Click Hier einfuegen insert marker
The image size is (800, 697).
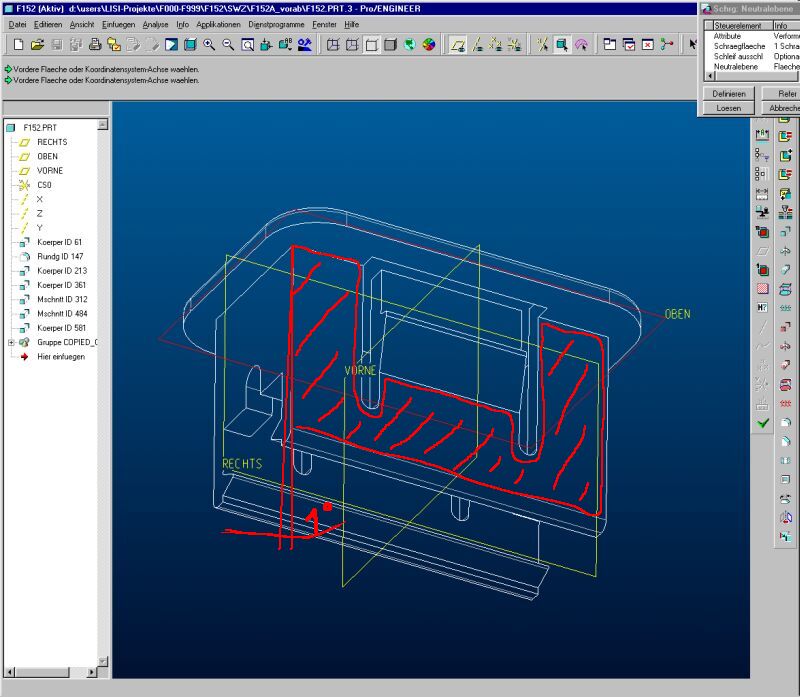tap(61, 357)
